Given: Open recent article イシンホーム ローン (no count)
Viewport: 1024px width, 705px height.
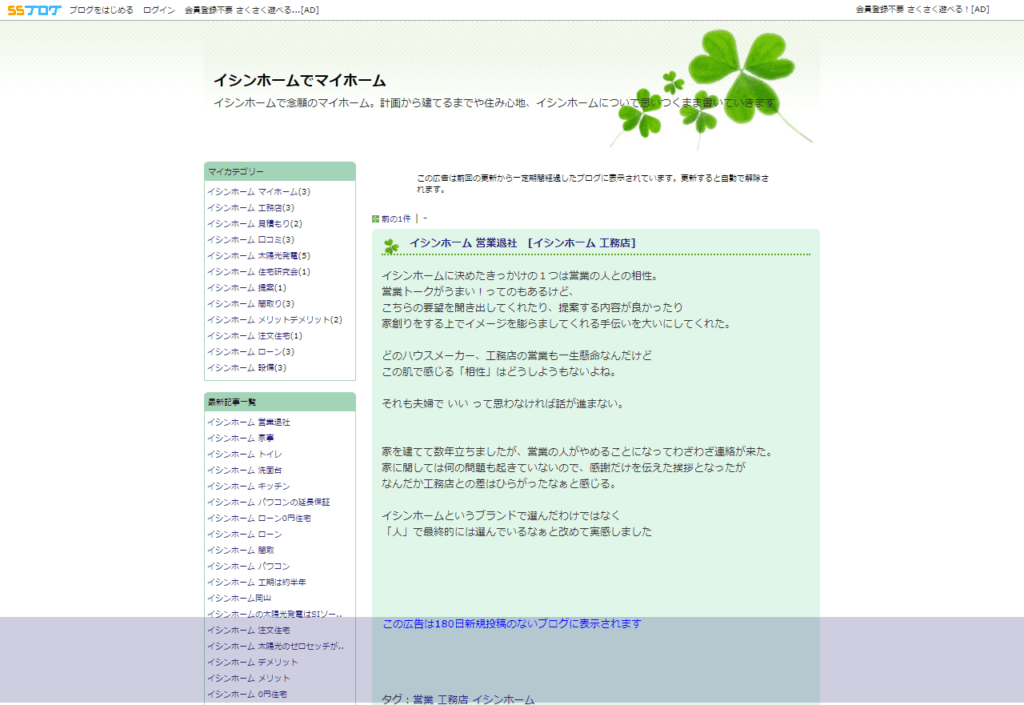Looking at the screenshot, I should click(245, 534).
